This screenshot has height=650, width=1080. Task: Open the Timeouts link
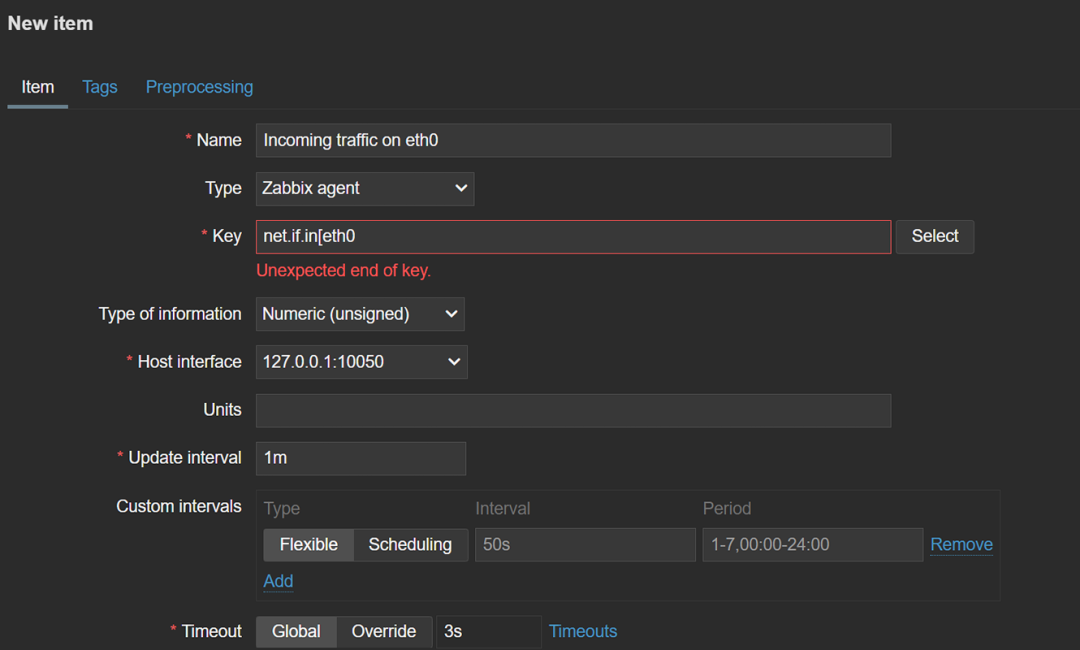pos(583,631)
